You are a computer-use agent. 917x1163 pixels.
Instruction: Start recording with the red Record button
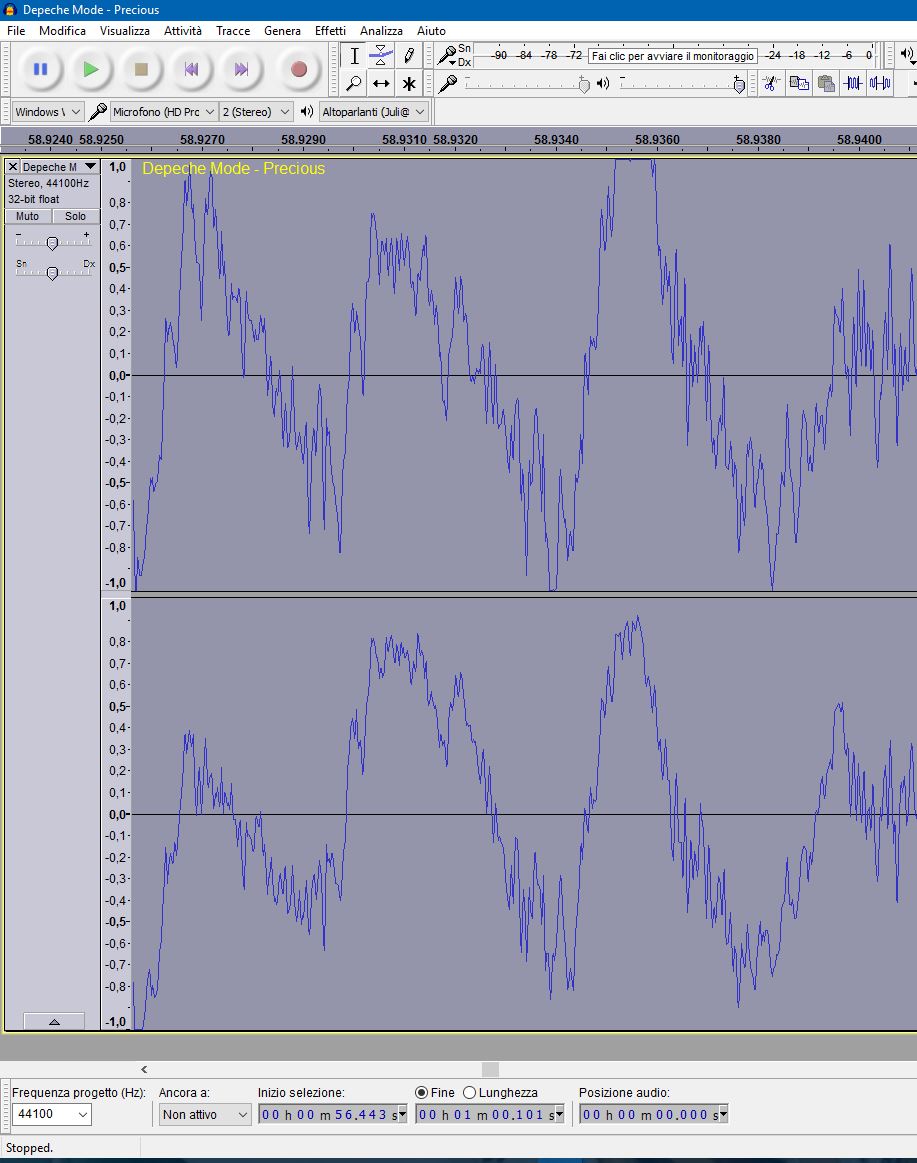click(x=299, y=69)
